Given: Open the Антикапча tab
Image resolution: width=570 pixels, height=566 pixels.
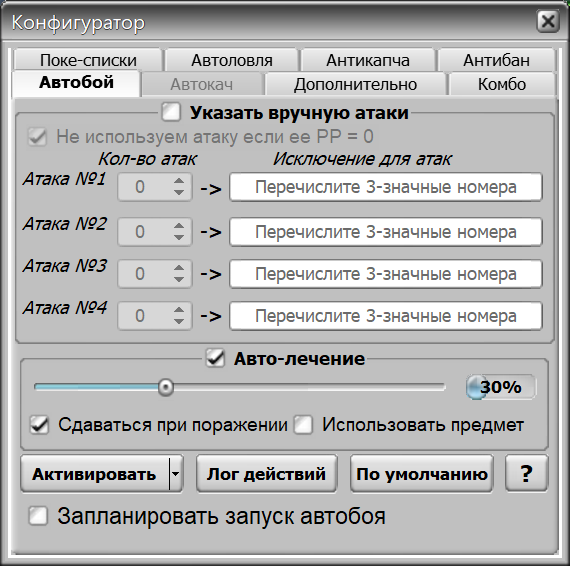Looking at the screenshot, I should [x=368, y=60].
